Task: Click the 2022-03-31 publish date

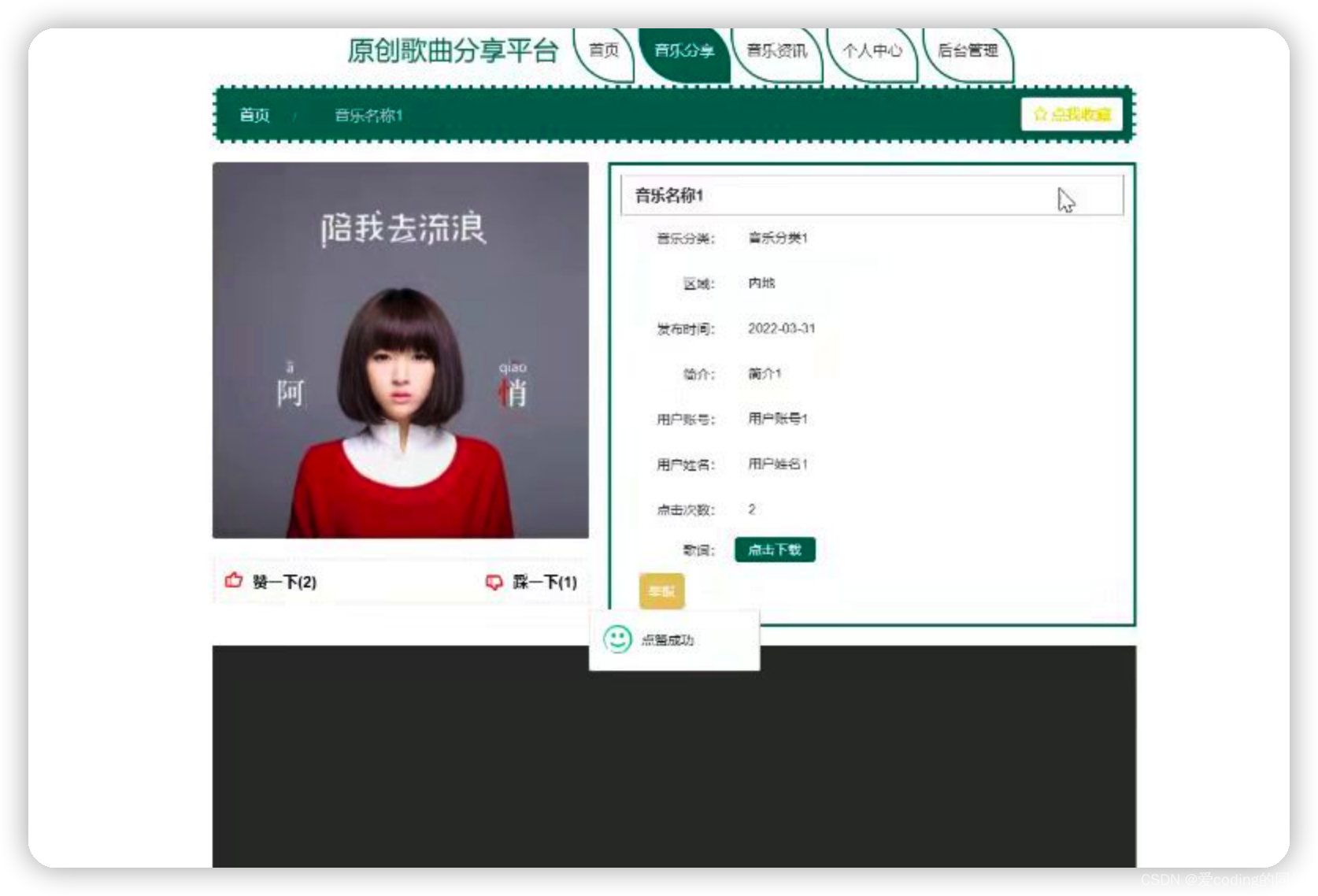Action: (x=782, y=328)
